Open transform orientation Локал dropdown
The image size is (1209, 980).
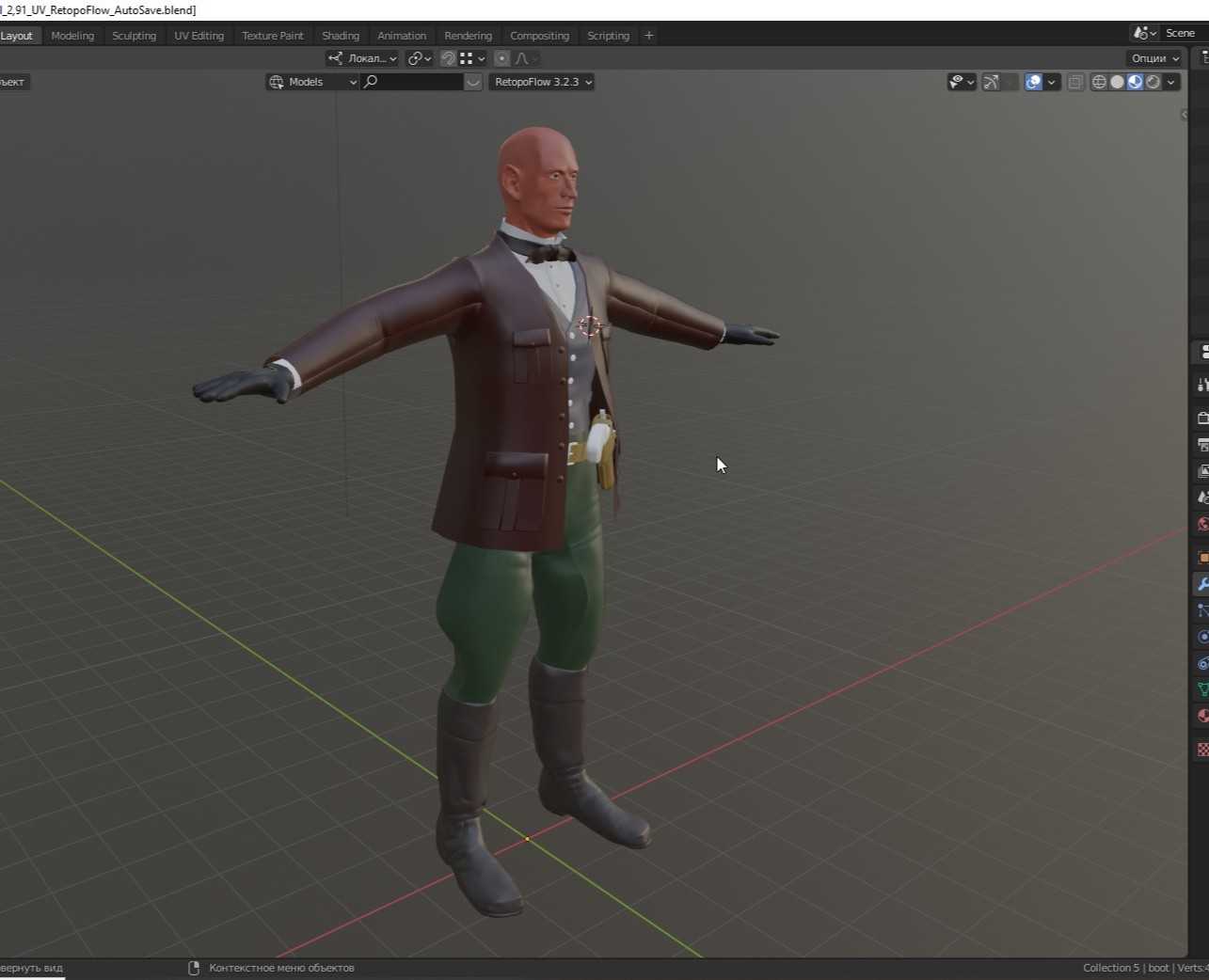tap(363, 58)
